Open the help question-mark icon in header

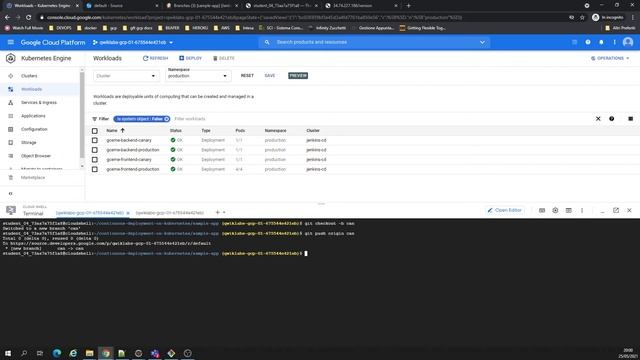(x=588, y=42)
